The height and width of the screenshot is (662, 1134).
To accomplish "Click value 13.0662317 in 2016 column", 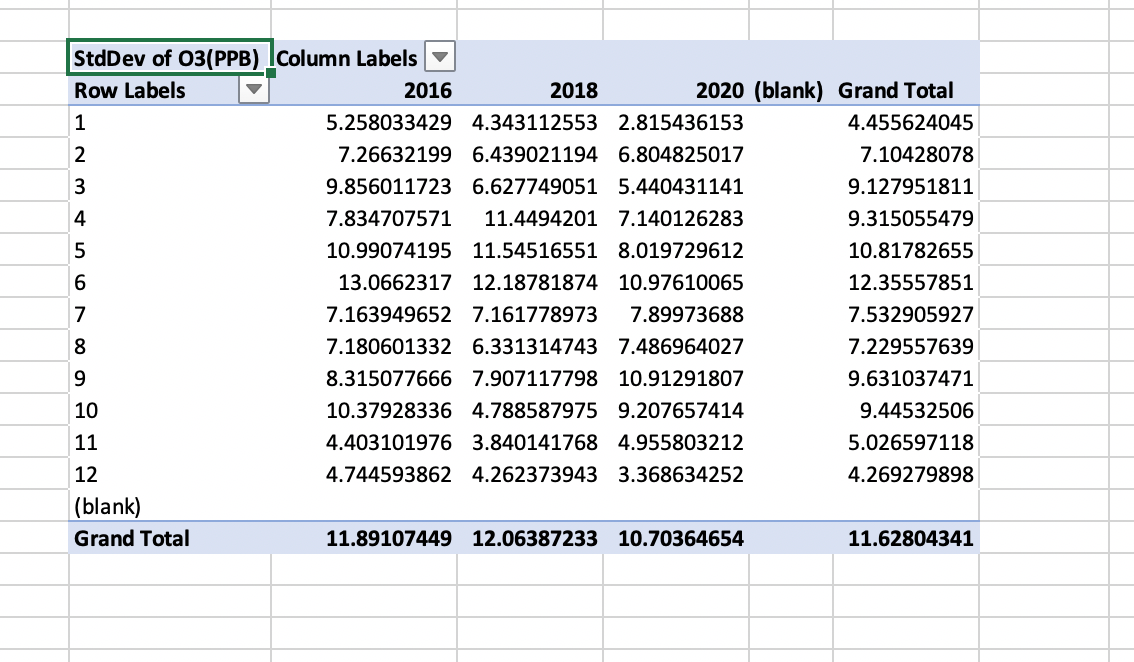I will [391, 283].
